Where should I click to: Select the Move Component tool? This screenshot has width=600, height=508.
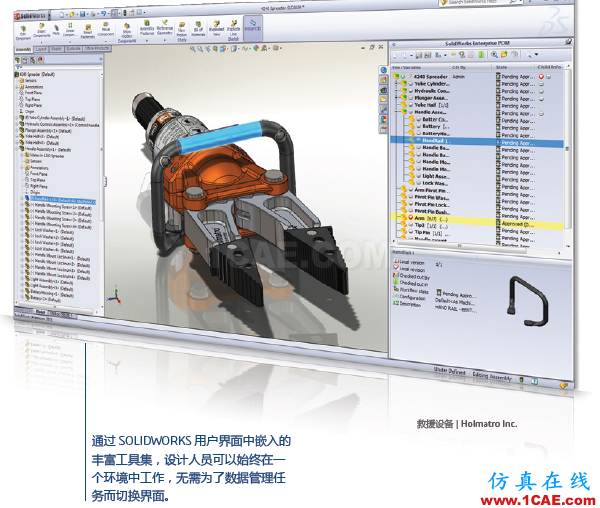pyautogui.click(x=106, y=29)
